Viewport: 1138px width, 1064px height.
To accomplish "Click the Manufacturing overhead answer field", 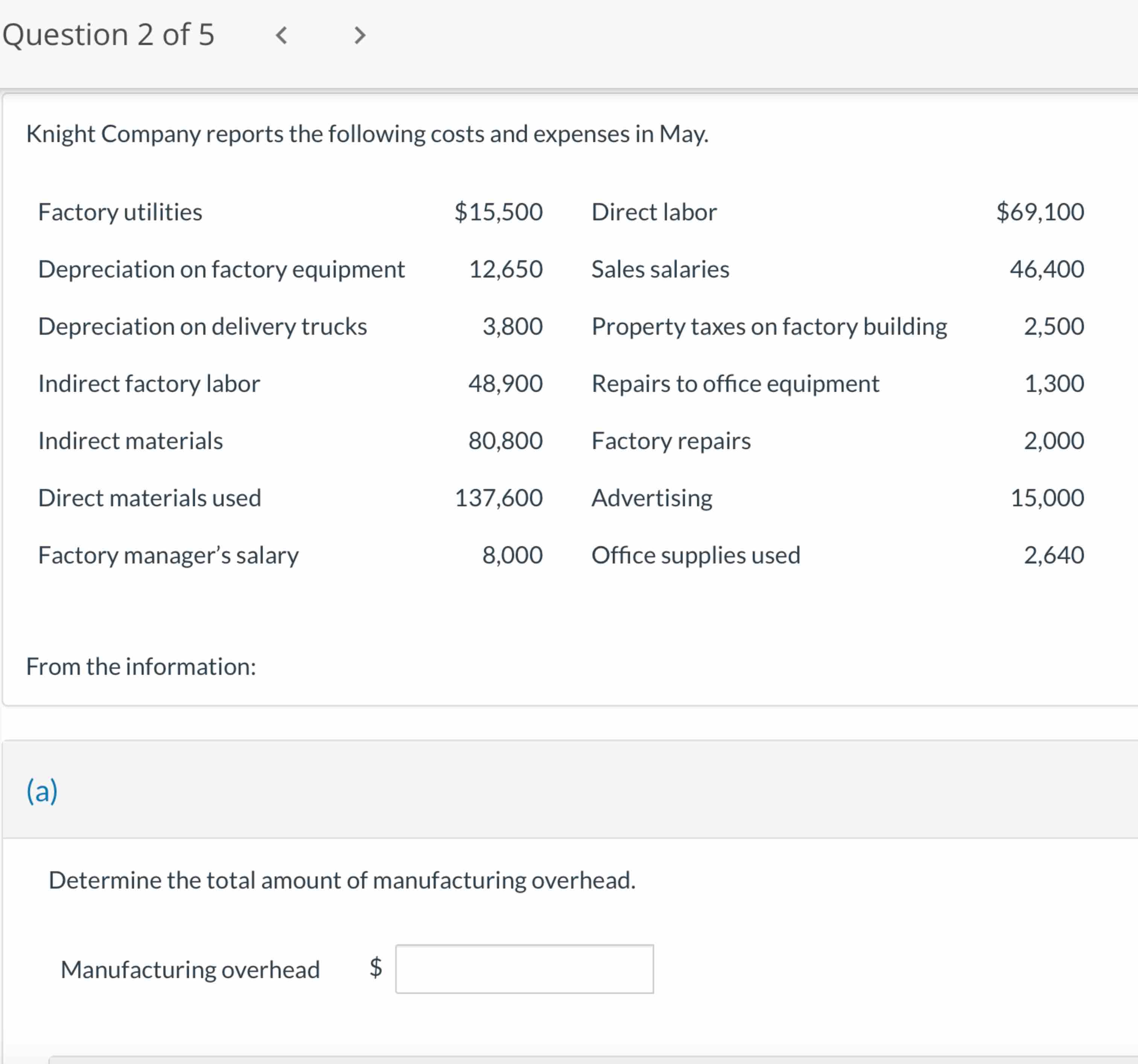I will pyautogui.click(x=524, y=969).
